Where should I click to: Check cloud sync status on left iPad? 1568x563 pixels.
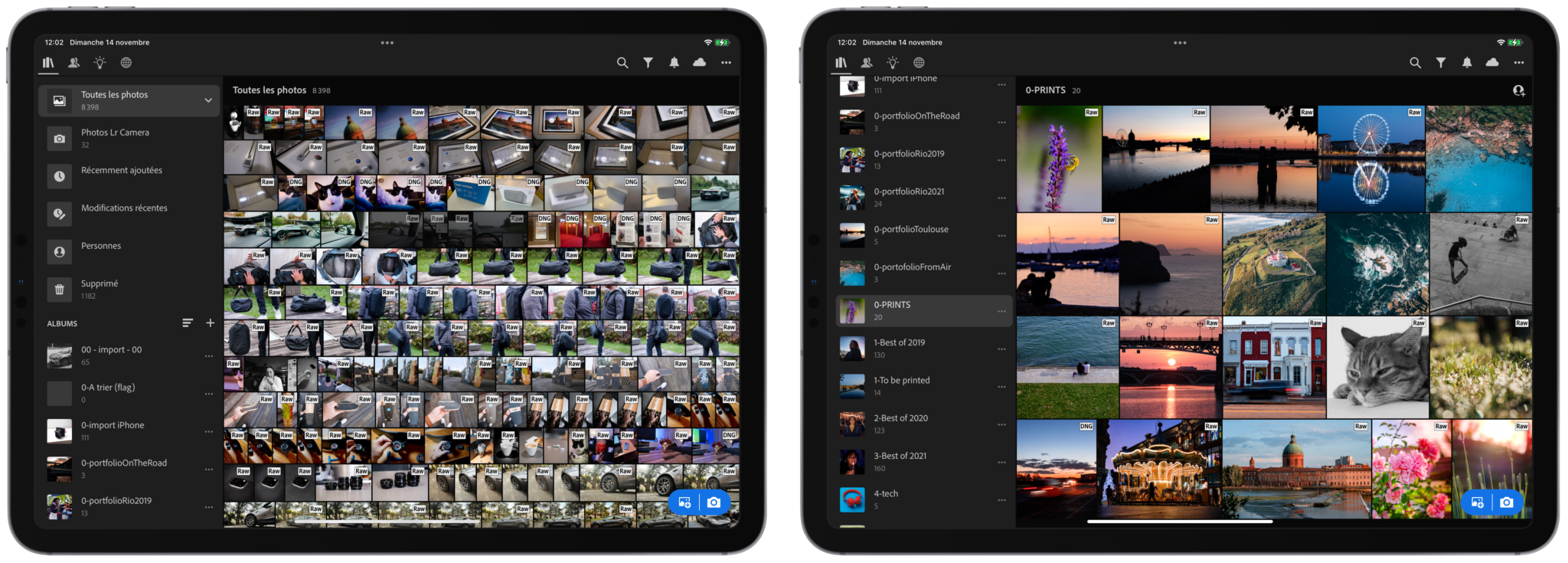pos(700,63)
